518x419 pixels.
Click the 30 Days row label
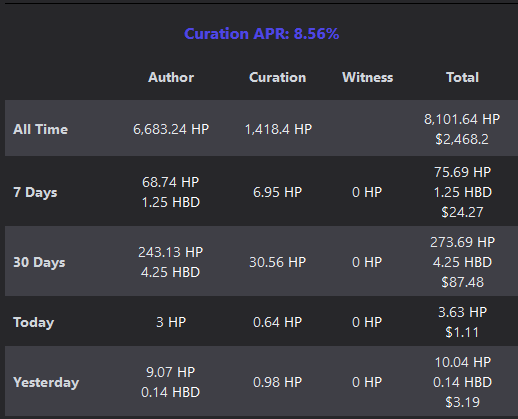point(39,263)
